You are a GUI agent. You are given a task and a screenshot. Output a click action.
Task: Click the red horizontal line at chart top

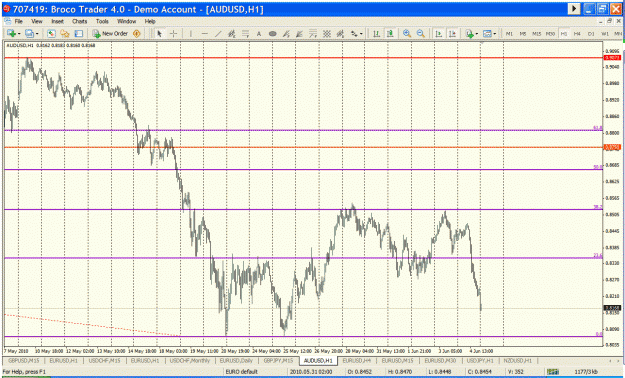click(x=303, y=57)
